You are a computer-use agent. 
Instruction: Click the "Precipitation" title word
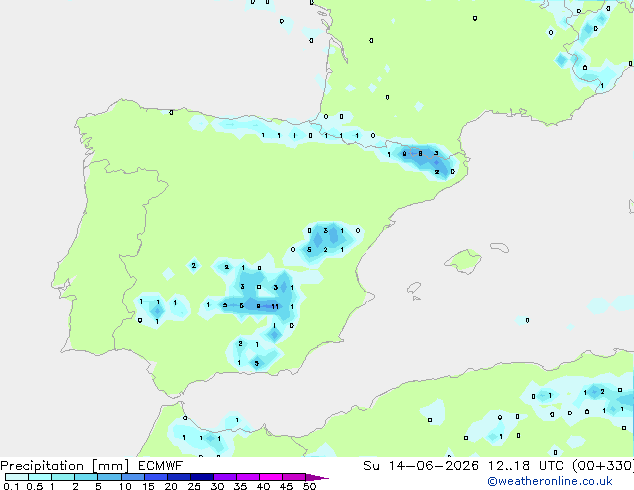click(42, 466)
